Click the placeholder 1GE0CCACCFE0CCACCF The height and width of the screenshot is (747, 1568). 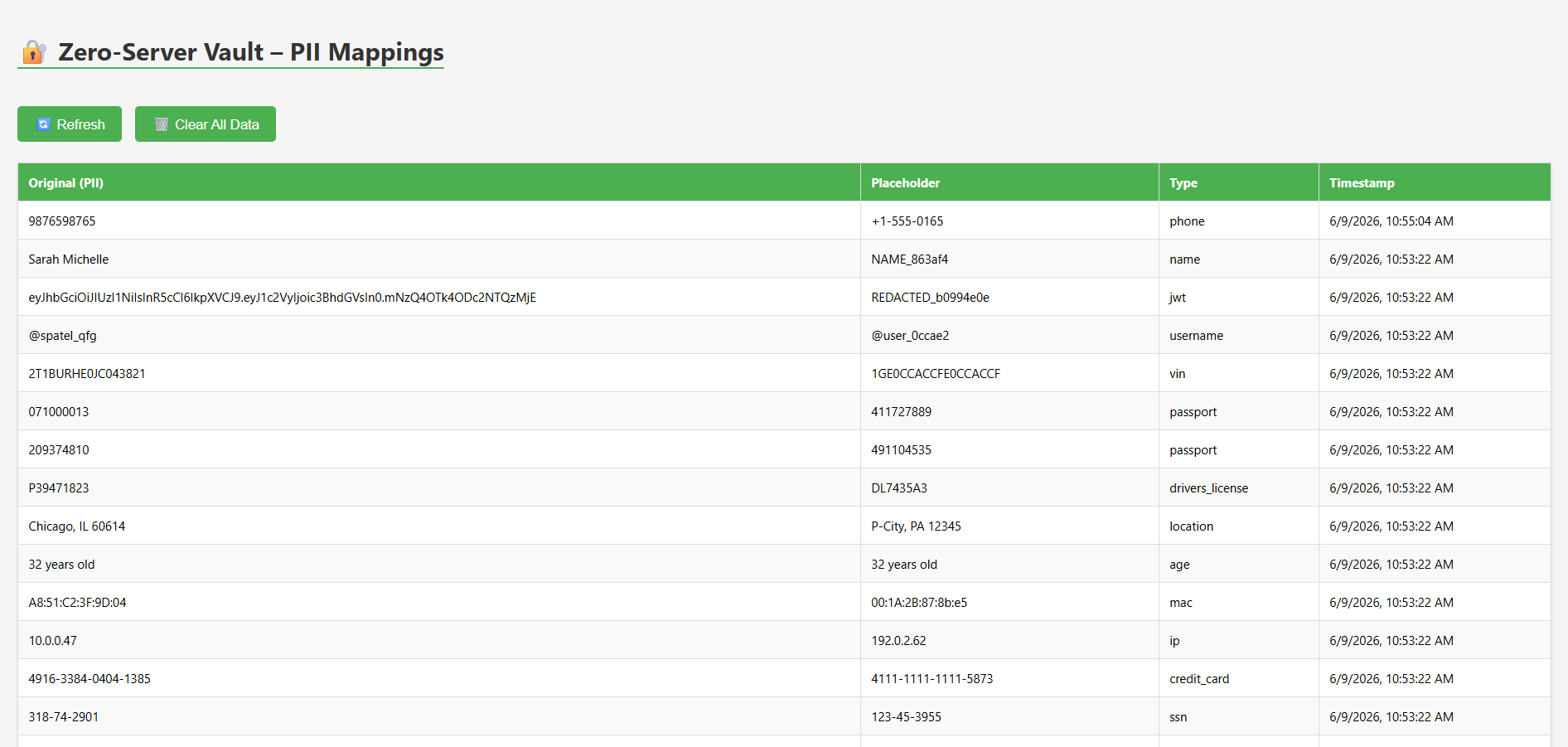point(936,374)
